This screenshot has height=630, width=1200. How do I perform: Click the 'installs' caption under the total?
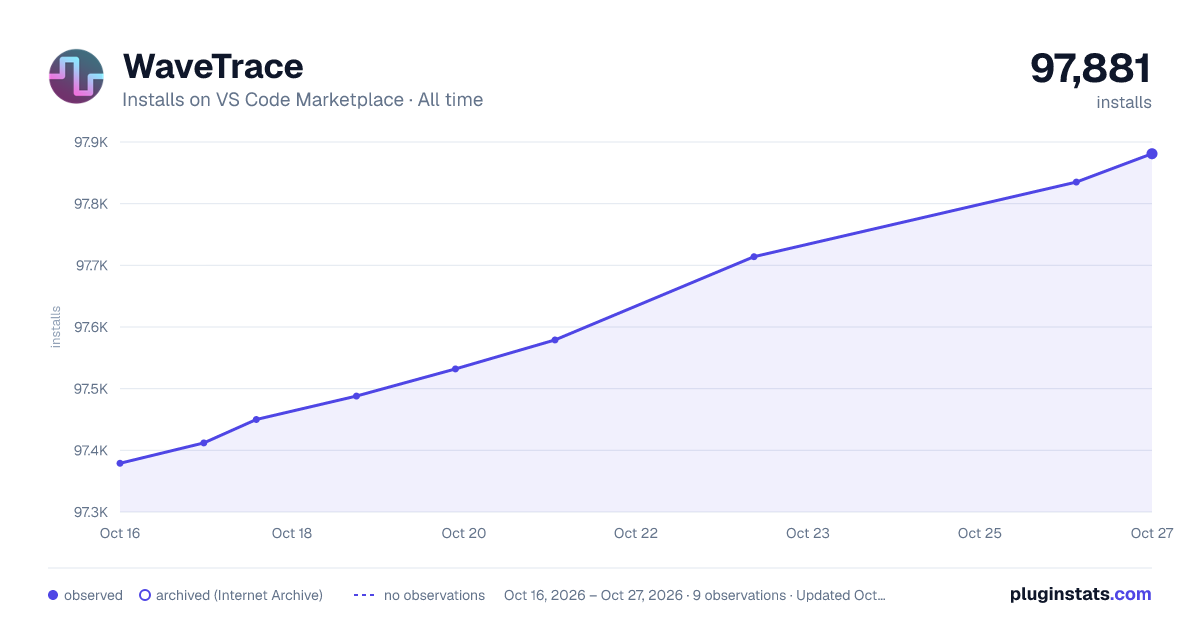pyautogui.click(x=1124, y=102)
